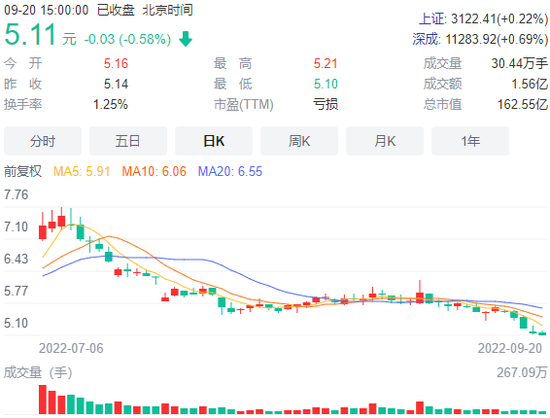Click the green down arrow icon
Viewport: 550px width, 418px height.
click(186, 39)
